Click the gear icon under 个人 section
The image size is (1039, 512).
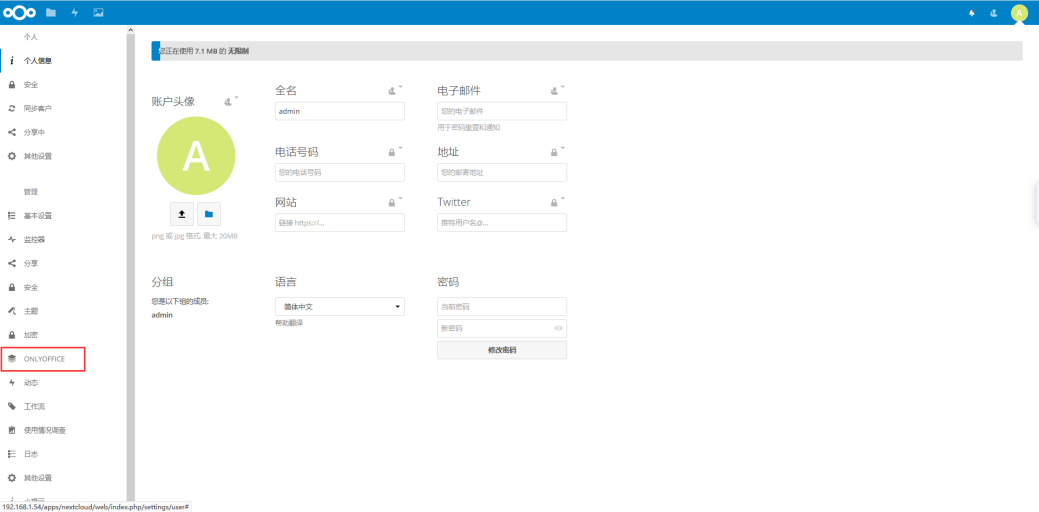[x=11, y=156]
